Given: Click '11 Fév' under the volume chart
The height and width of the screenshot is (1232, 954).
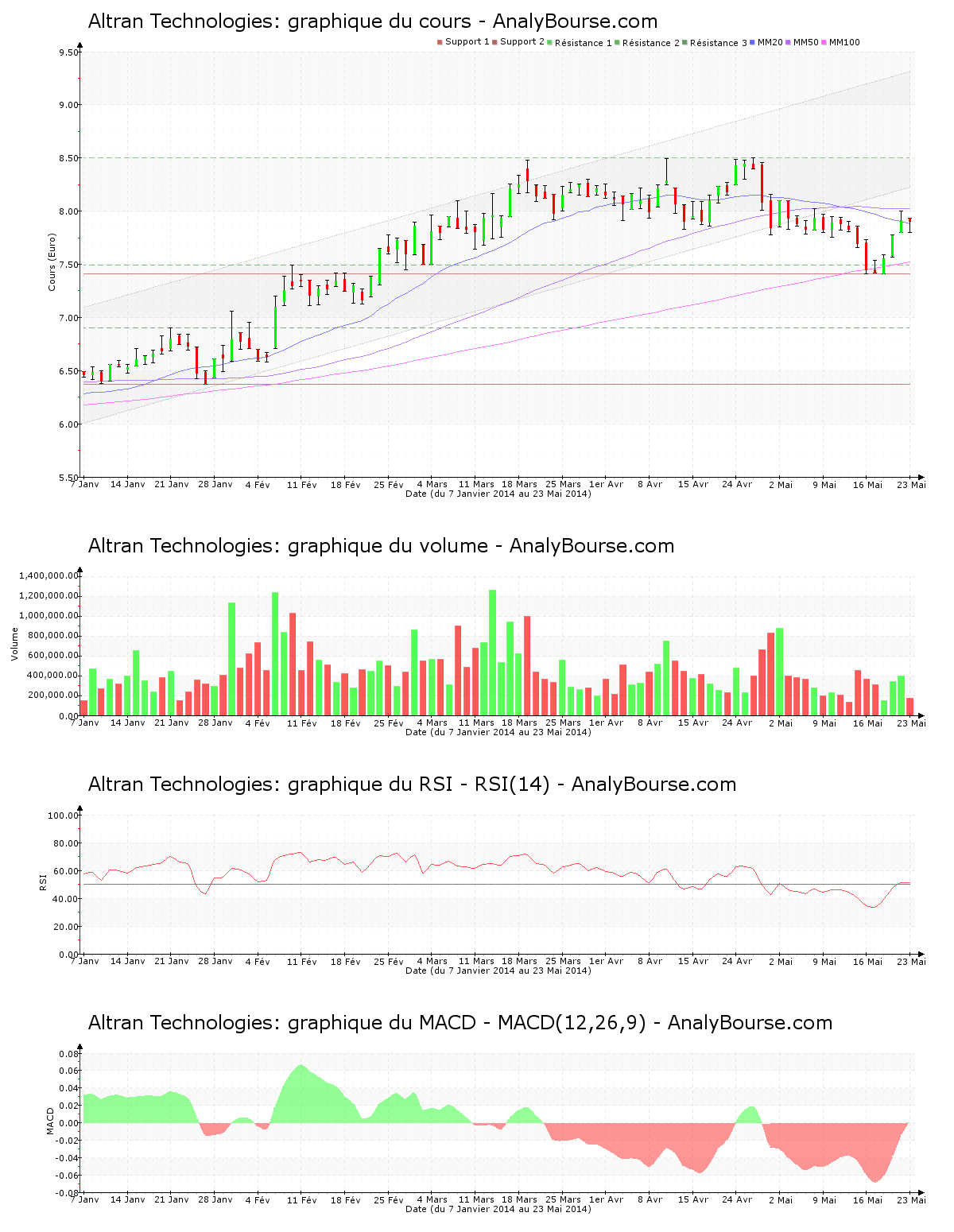Looking at the screenshot, I should (302, 723).
